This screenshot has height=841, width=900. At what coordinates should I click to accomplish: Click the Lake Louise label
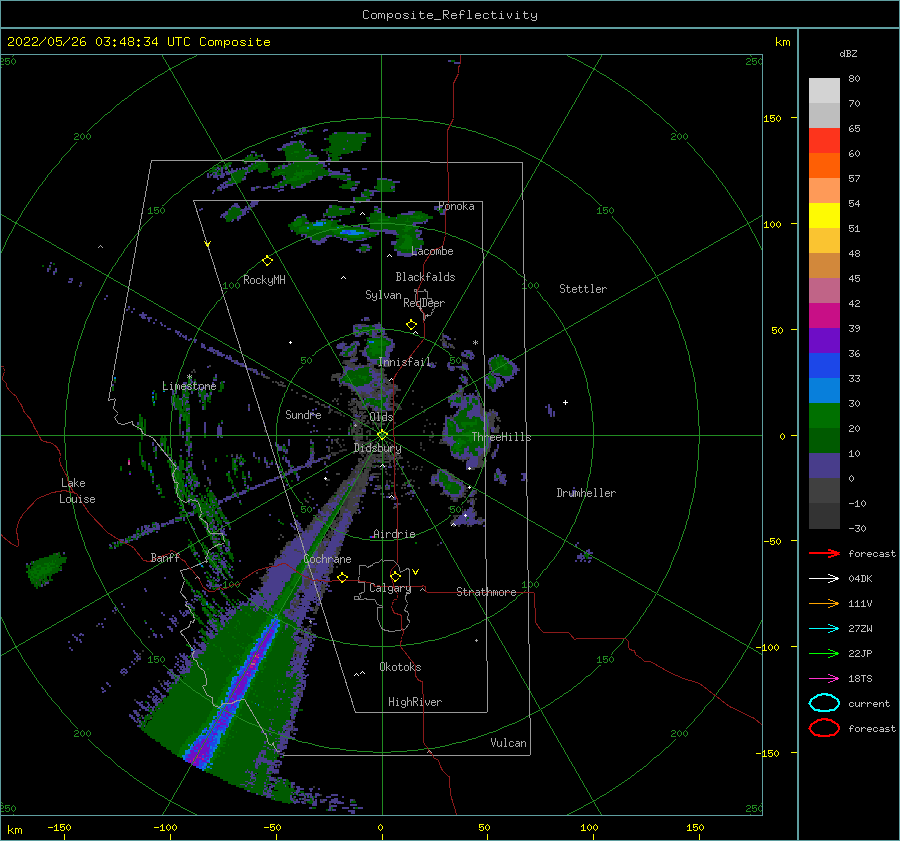coord(77,491)
